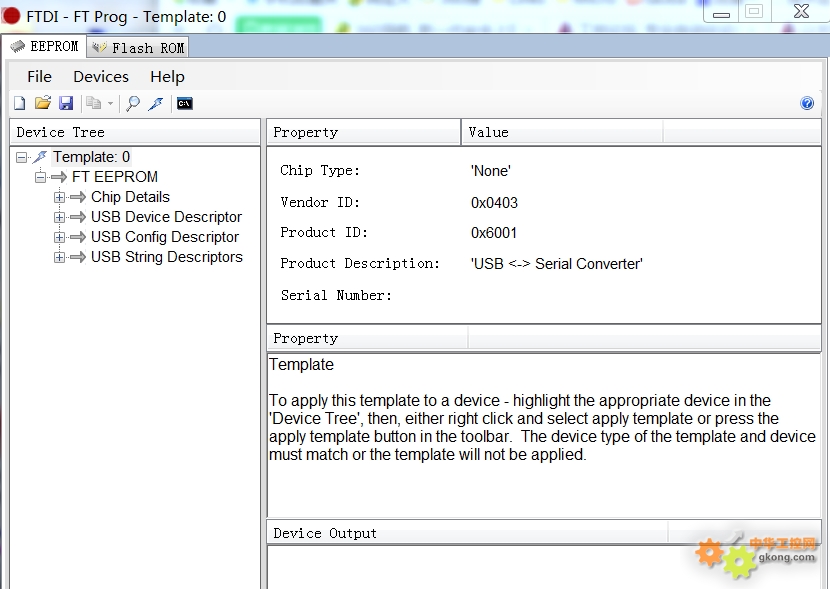Image resolution: width=830 pixels, height=589 pixels.
Task: Click the arrow icon beside USB String Descriptors
Action: [x=78, y=257]
